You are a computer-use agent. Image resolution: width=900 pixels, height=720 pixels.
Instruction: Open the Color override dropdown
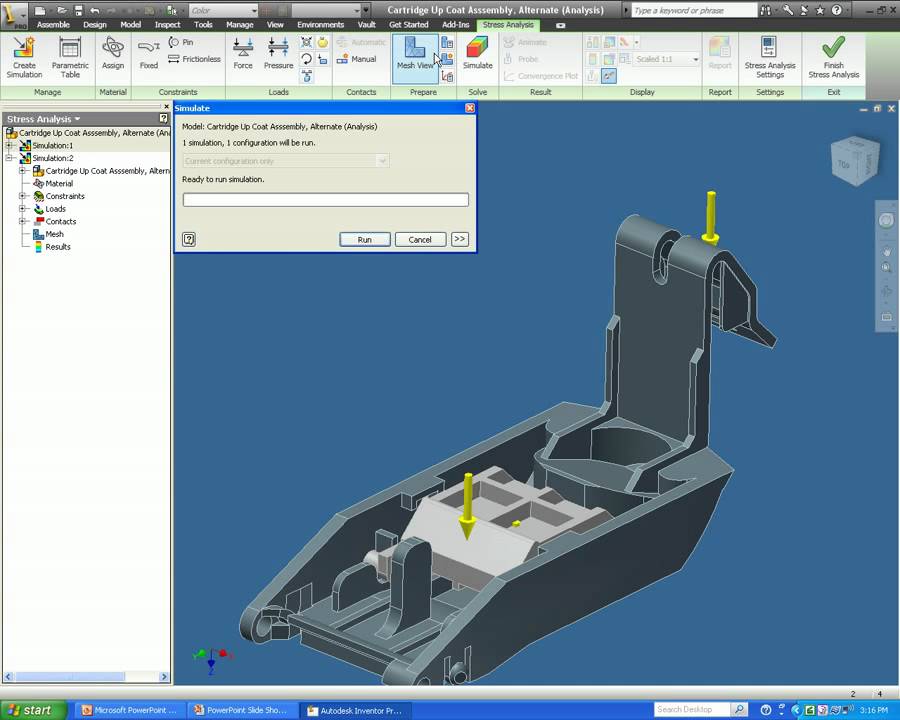pyautogui.click(x=223, y=10)
